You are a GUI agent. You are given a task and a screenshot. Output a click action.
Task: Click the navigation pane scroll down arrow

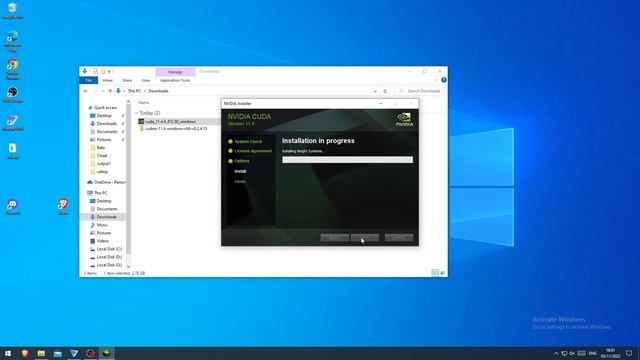click(128, 267)
